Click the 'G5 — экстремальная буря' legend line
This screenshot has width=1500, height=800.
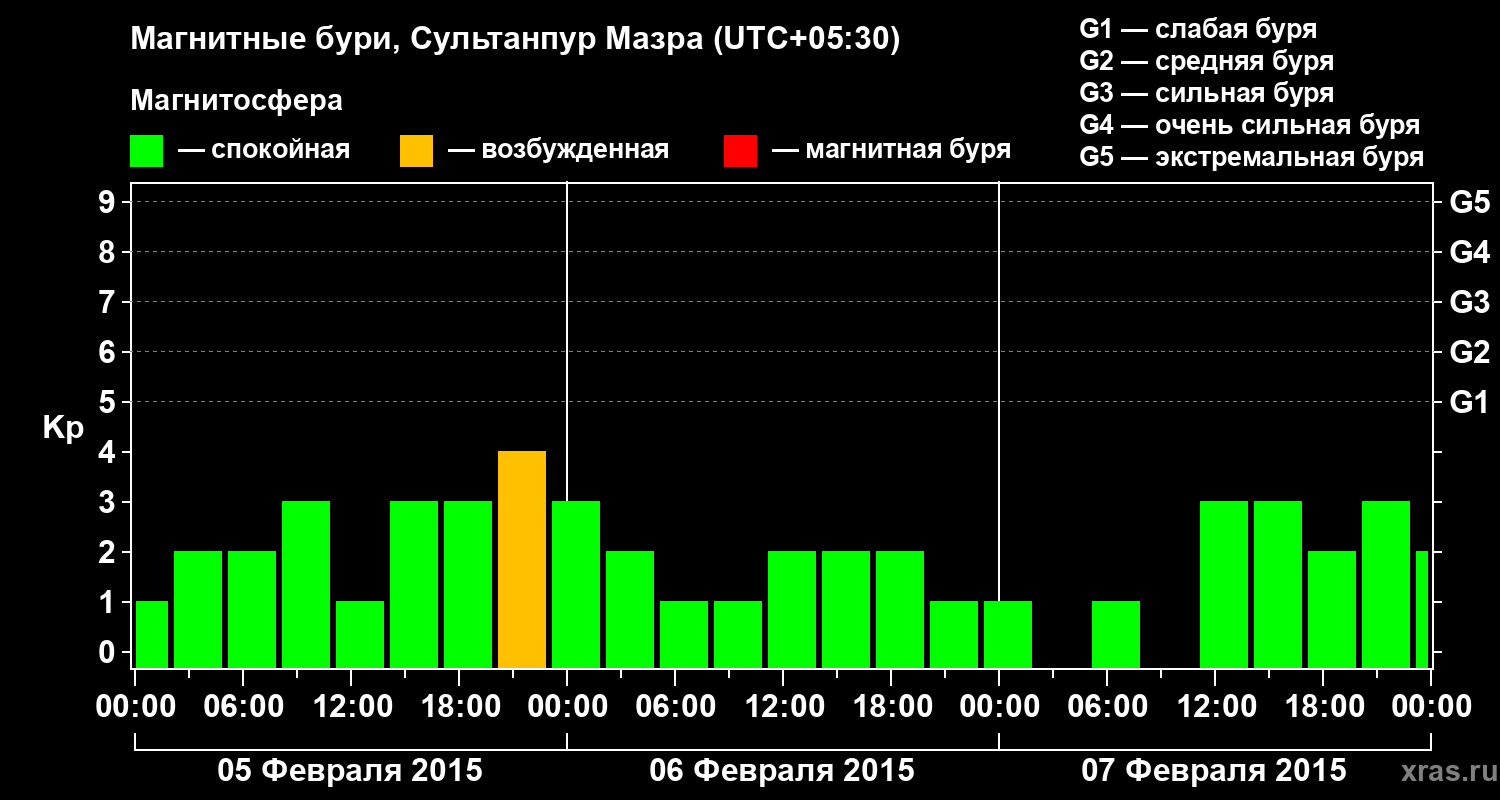point(1252,157)
